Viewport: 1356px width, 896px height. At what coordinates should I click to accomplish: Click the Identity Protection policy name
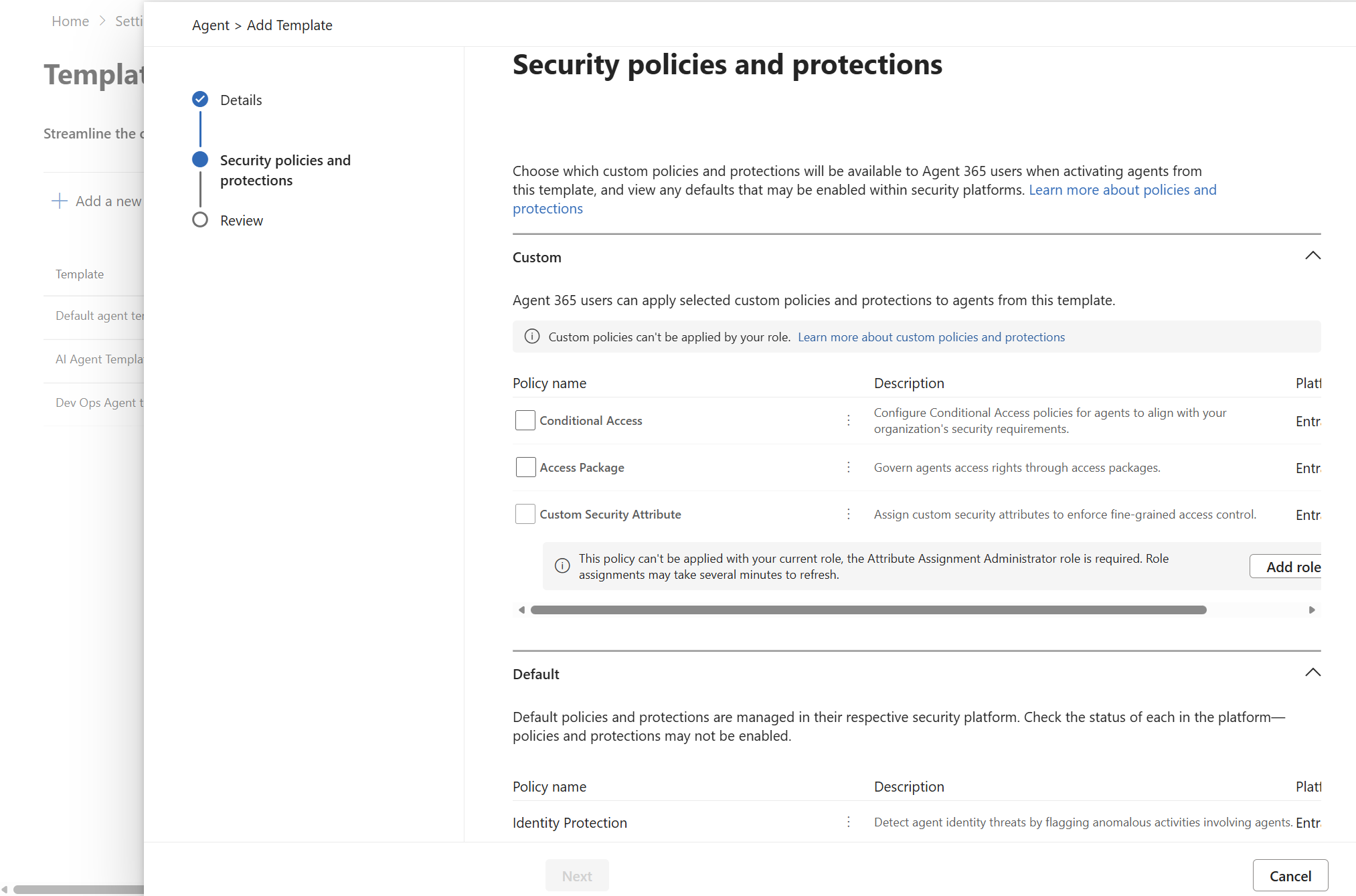[570, 823]
